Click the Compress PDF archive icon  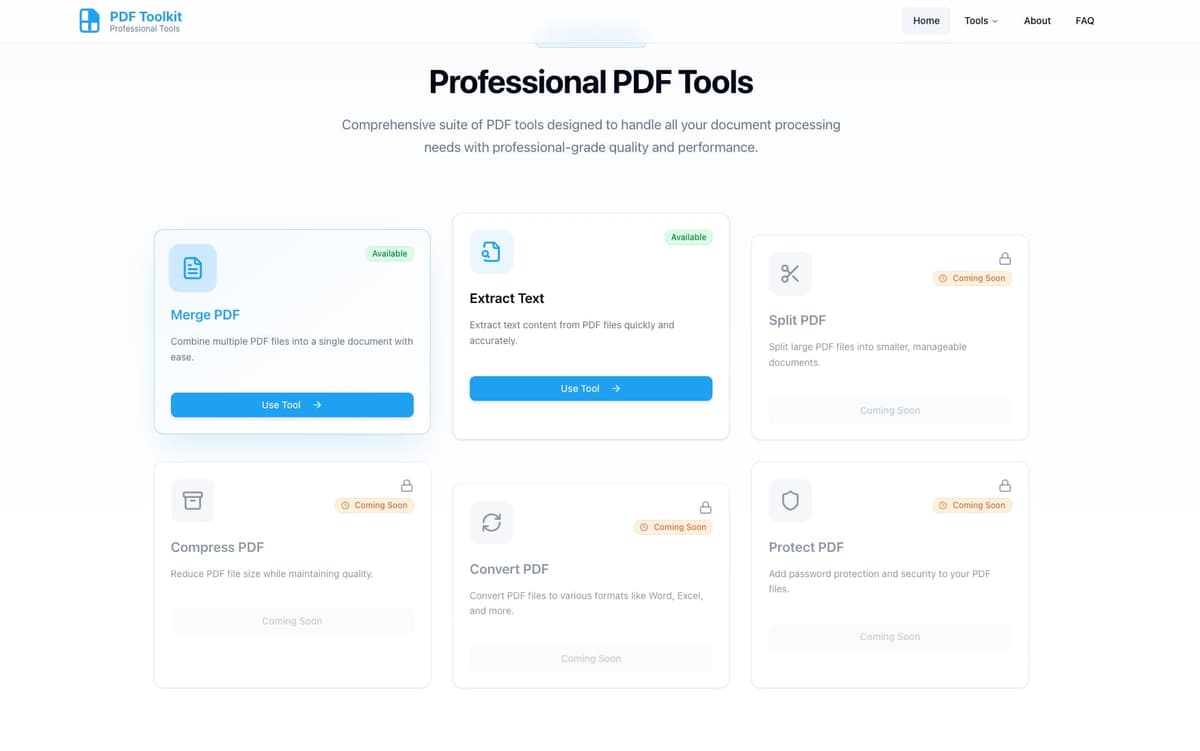point(193,500)
